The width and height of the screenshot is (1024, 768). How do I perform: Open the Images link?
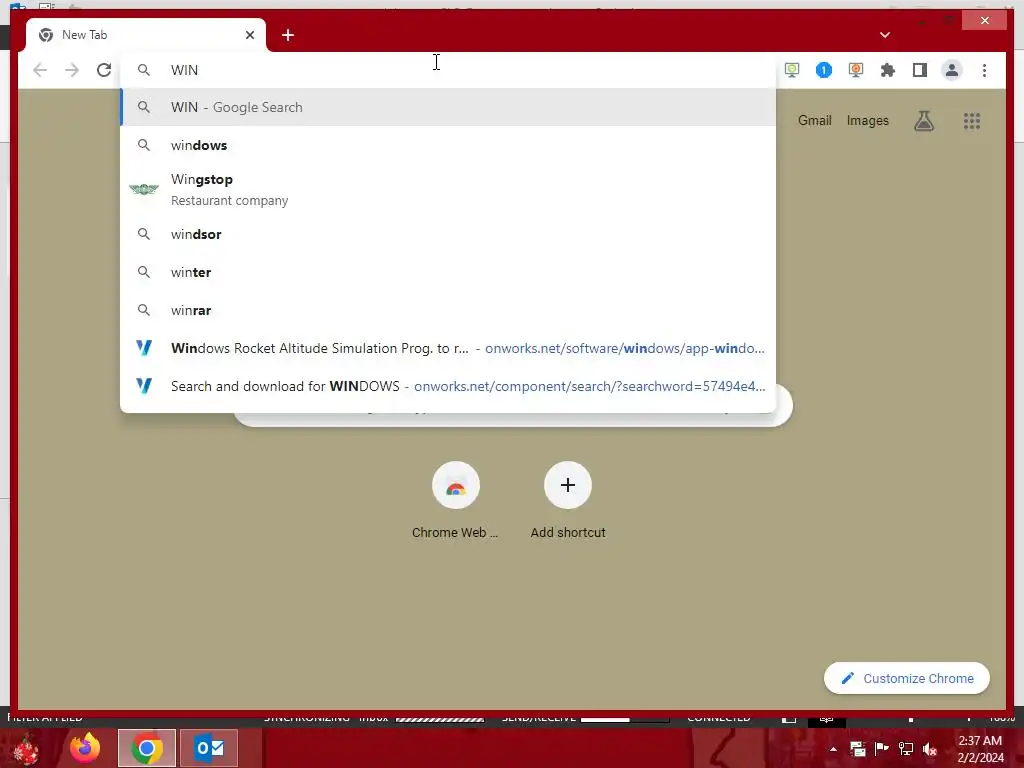click(867, 120)
